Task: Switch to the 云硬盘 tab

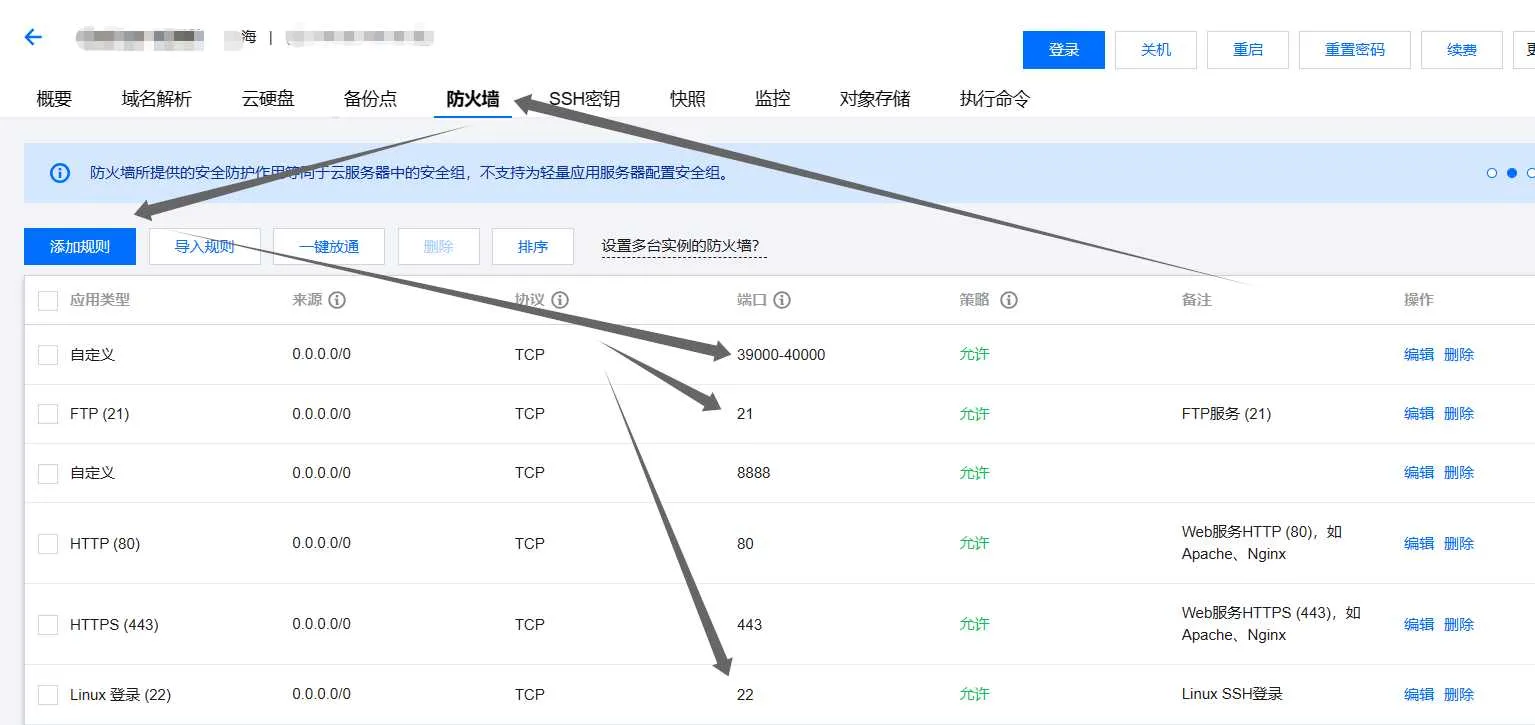Action: tap(268, 99)
